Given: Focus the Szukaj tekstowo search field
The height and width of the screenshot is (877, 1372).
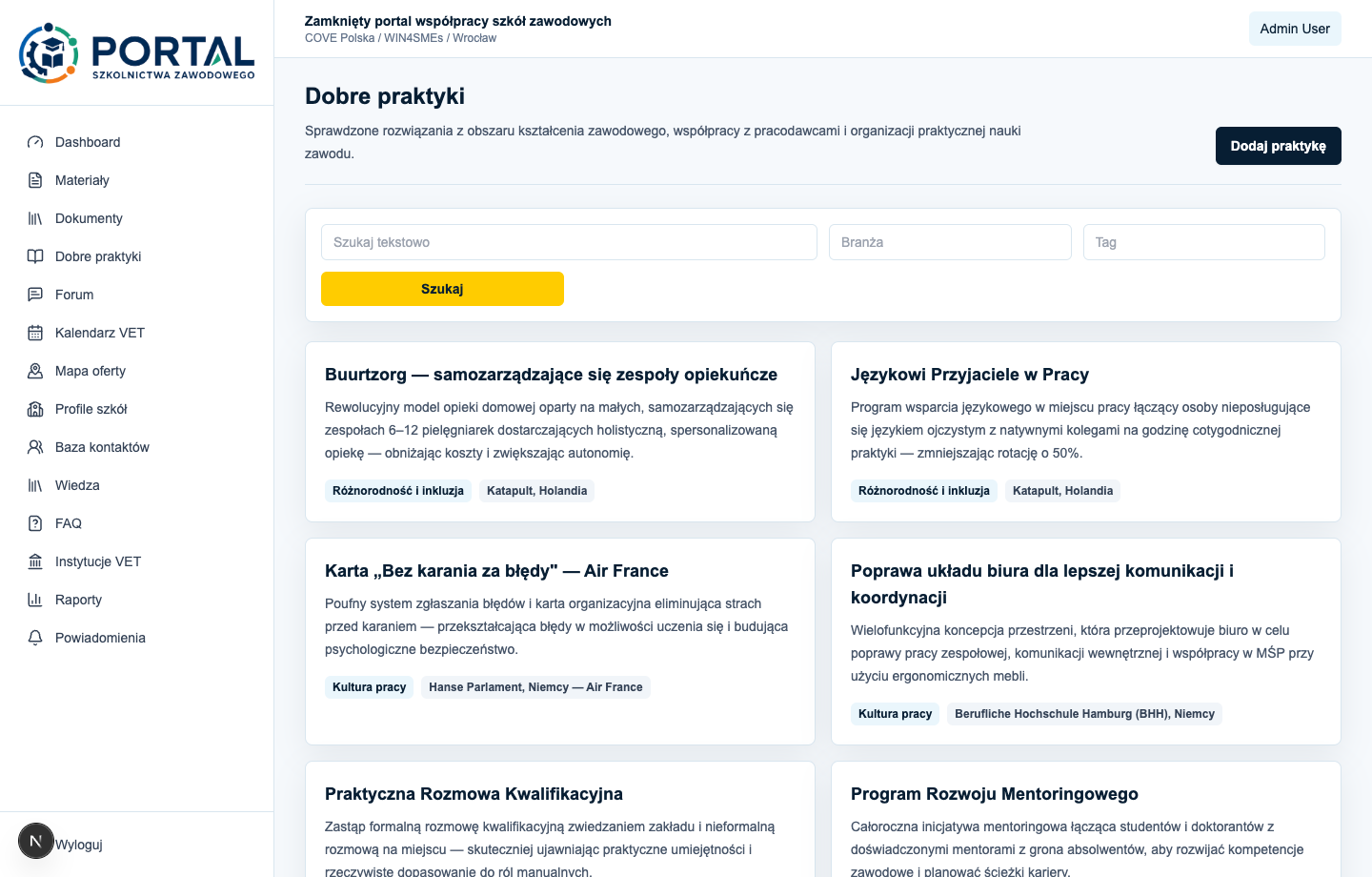Looking at the screenshot, I should (x=569, y=242).
